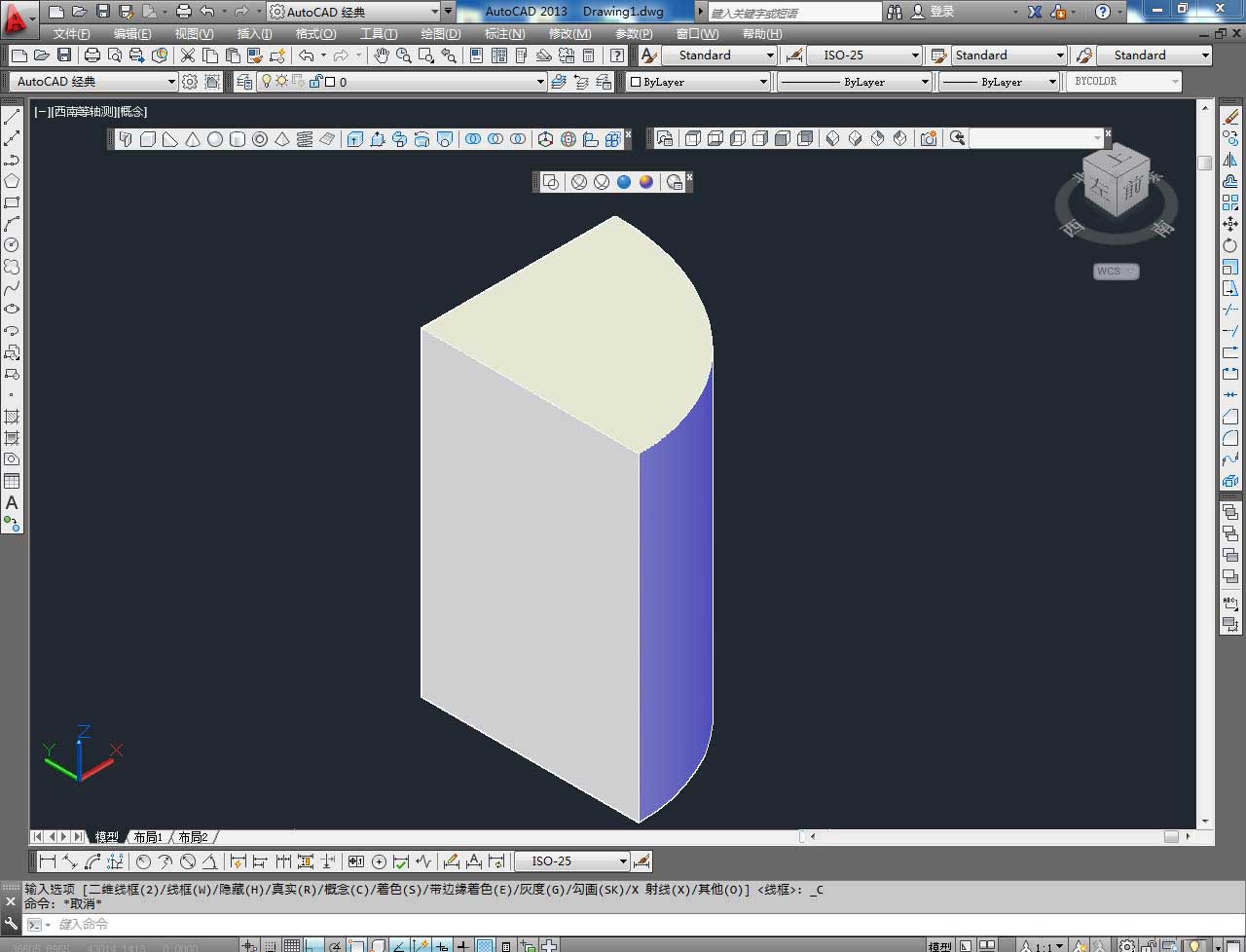
Task: Open the Plot printer icon in Standard toolbar
Action: pyautogui.click(x=92, y=55)
